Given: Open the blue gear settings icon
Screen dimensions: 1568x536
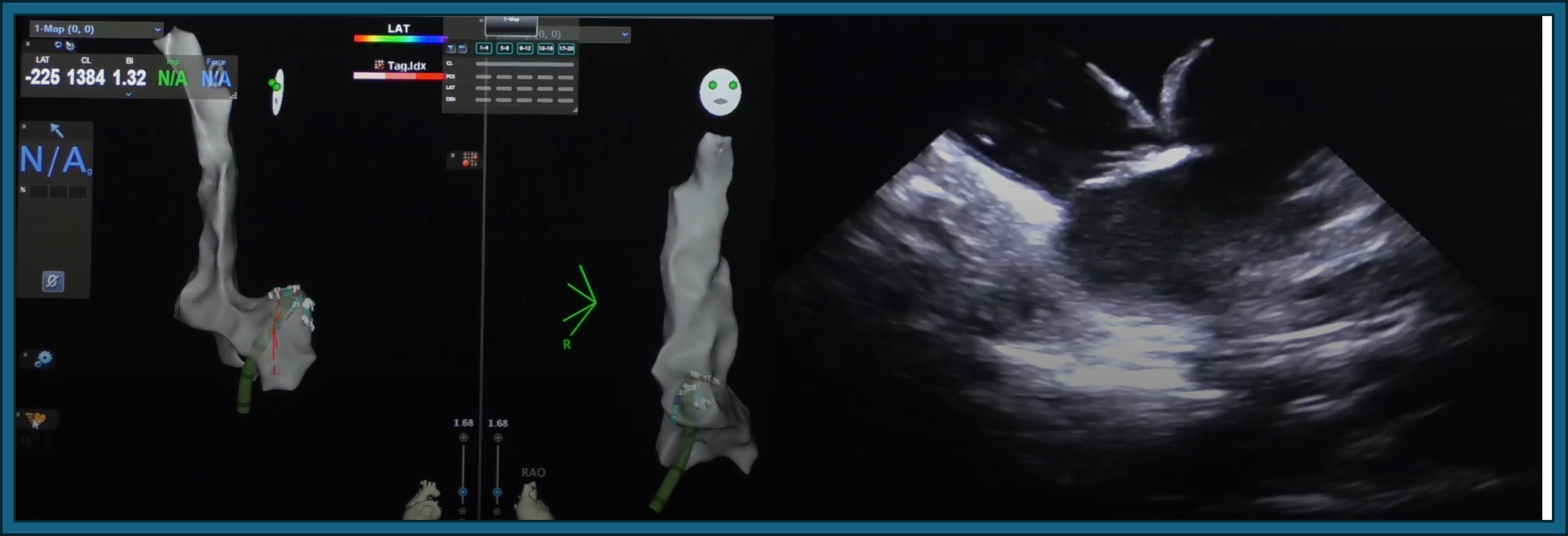Looking at the screenshot, I should point(44,358).
